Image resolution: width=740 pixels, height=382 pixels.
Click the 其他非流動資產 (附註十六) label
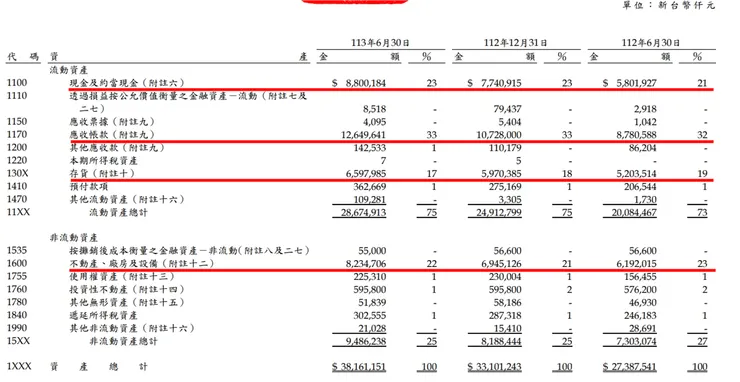point(132,328)
